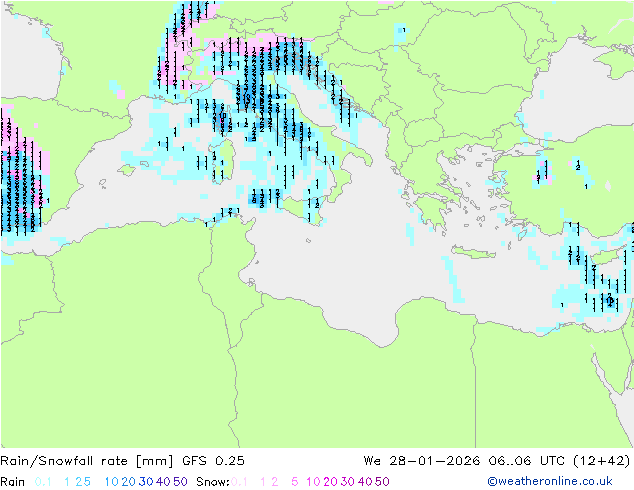
Task: Pick the Snow legend 50 value
Action: pos(382,482)
